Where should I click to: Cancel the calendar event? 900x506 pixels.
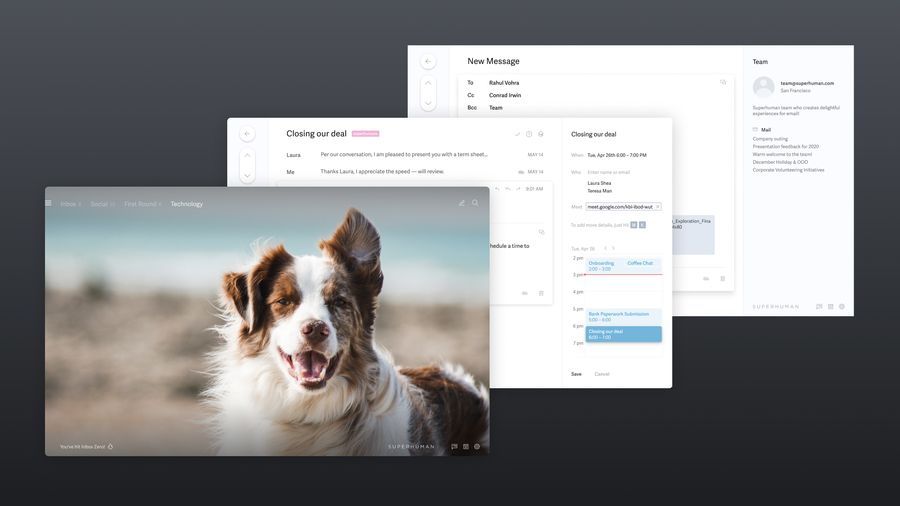pos(602,374)
